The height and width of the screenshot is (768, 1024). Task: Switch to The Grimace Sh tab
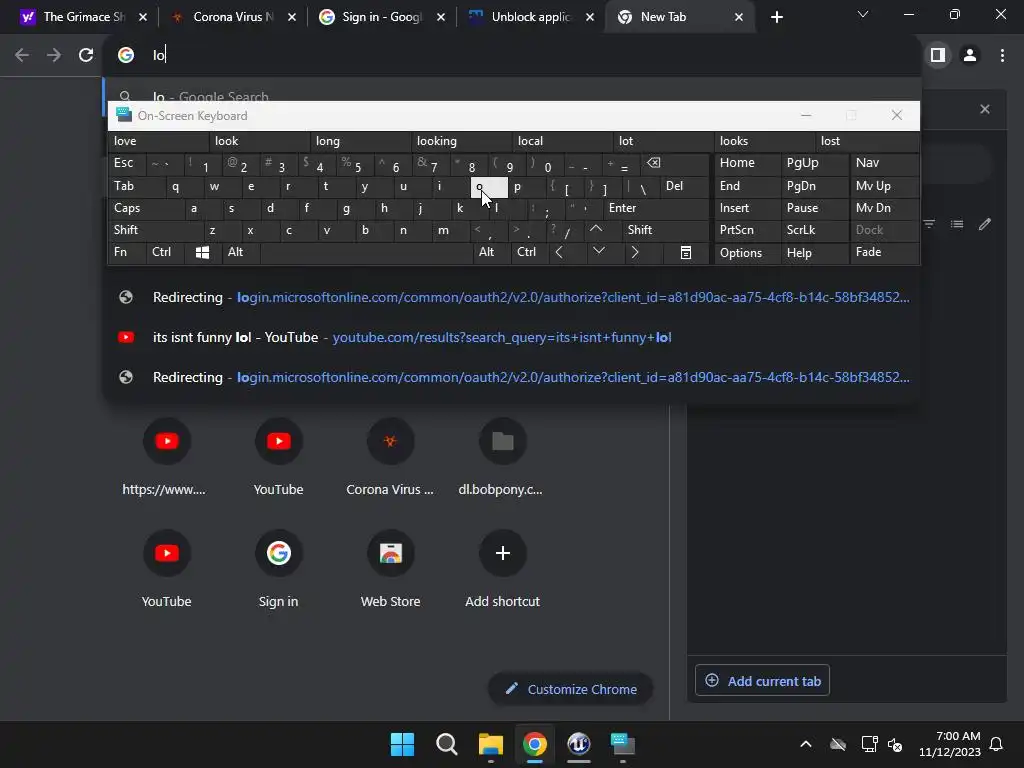(x=84, y=17)
